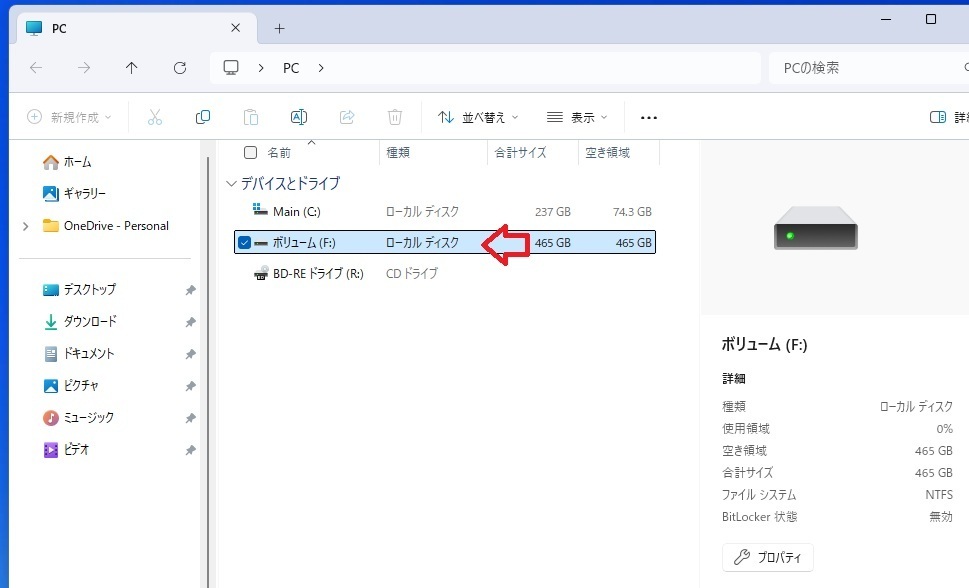Click the 74.3 GB free space cell
This screenshot has width=969, height=588.
632,211
